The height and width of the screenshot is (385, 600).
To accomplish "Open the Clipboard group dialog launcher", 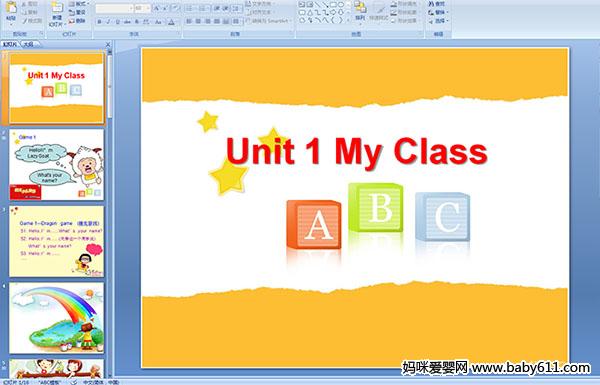I will click(x=41, y=34).
